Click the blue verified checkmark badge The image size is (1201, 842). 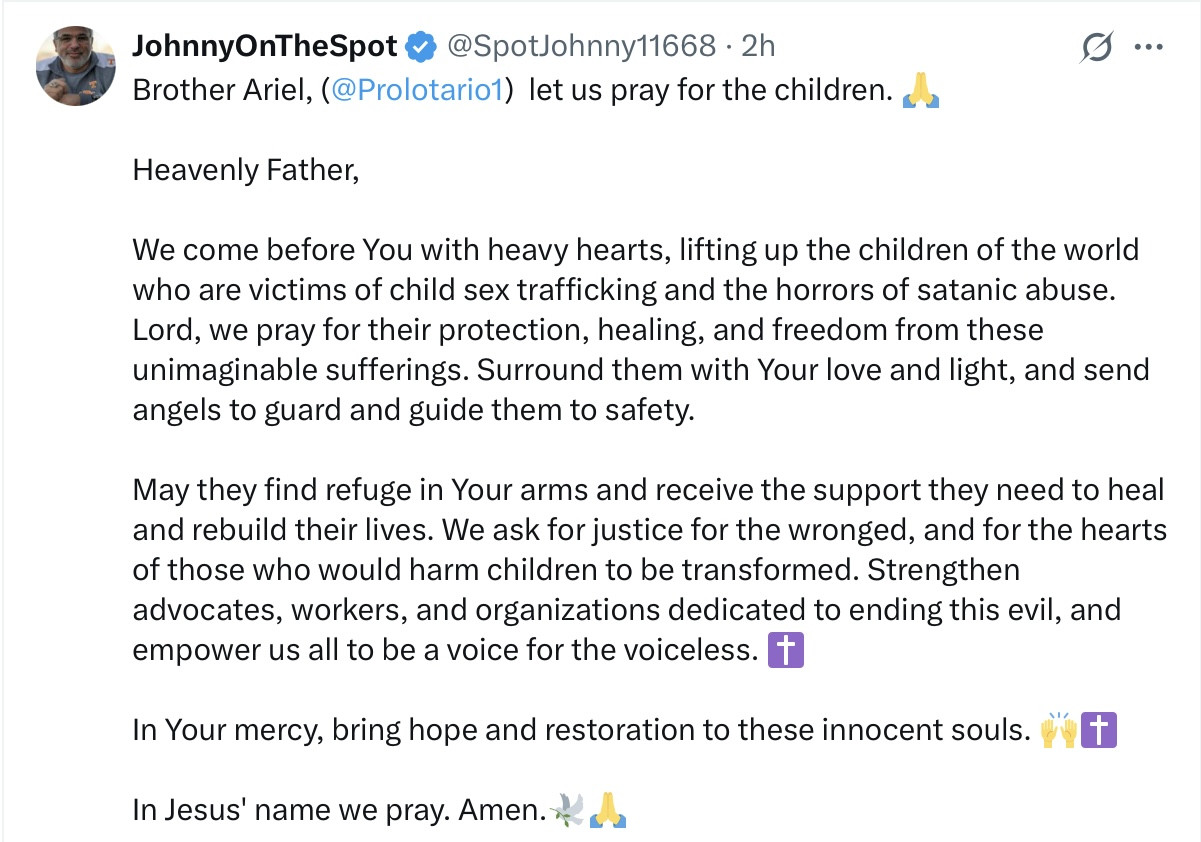coord(421,46)
